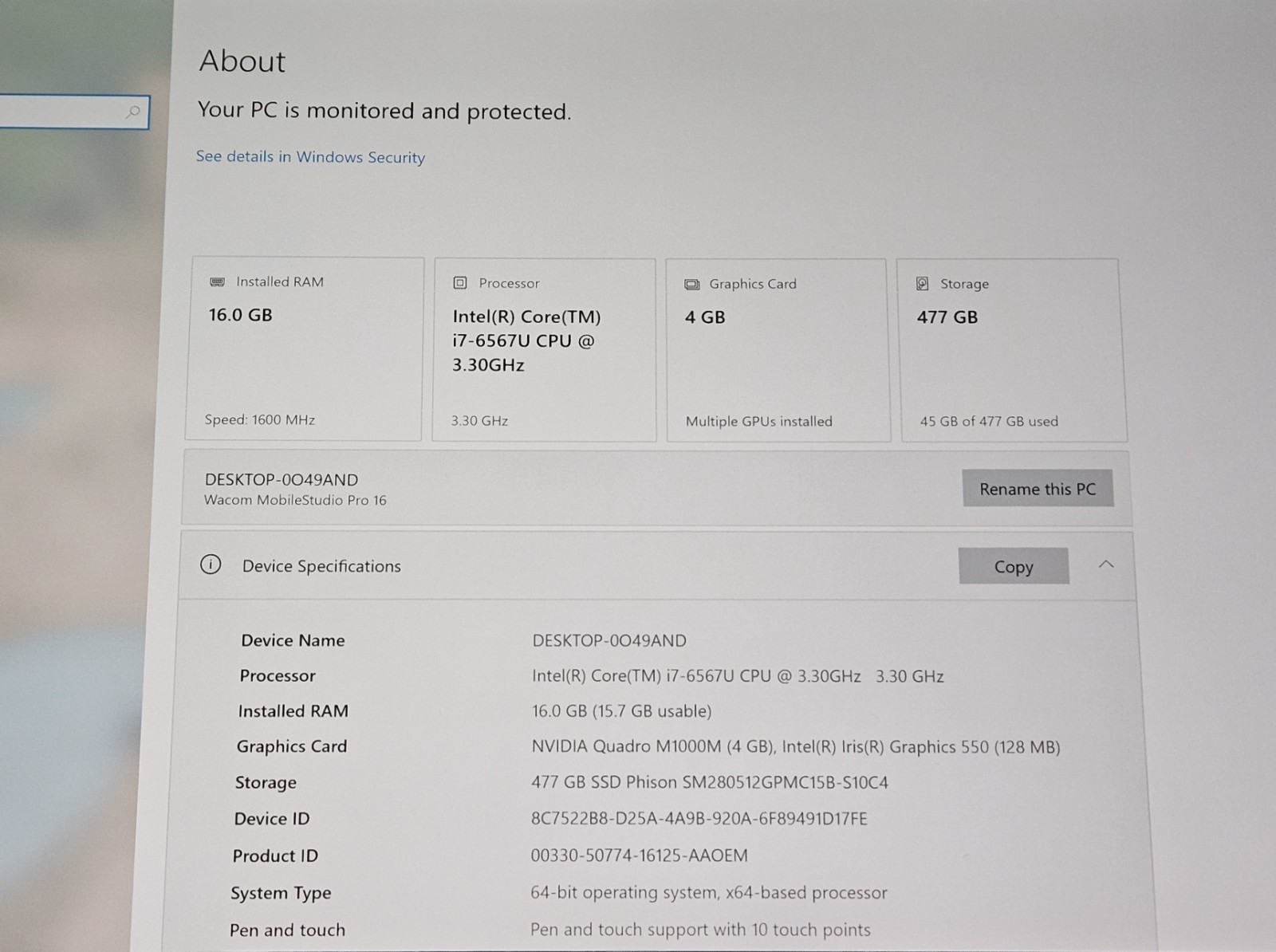
Task: Click the Device Name row label
Action: [293, 640]
